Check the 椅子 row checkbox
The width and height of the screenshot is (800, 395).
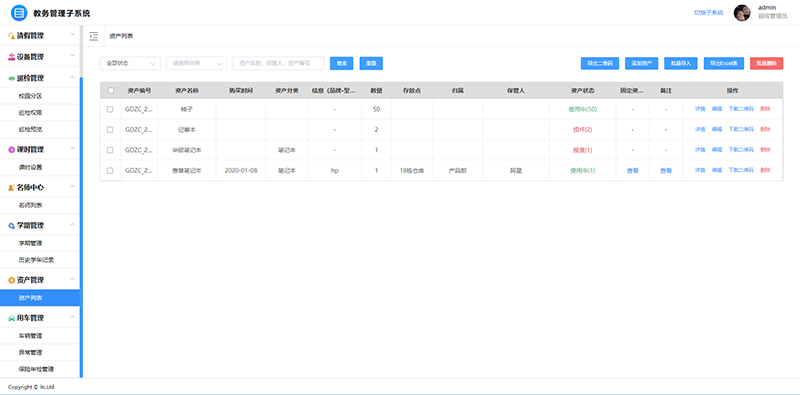(x=110, y=109)
